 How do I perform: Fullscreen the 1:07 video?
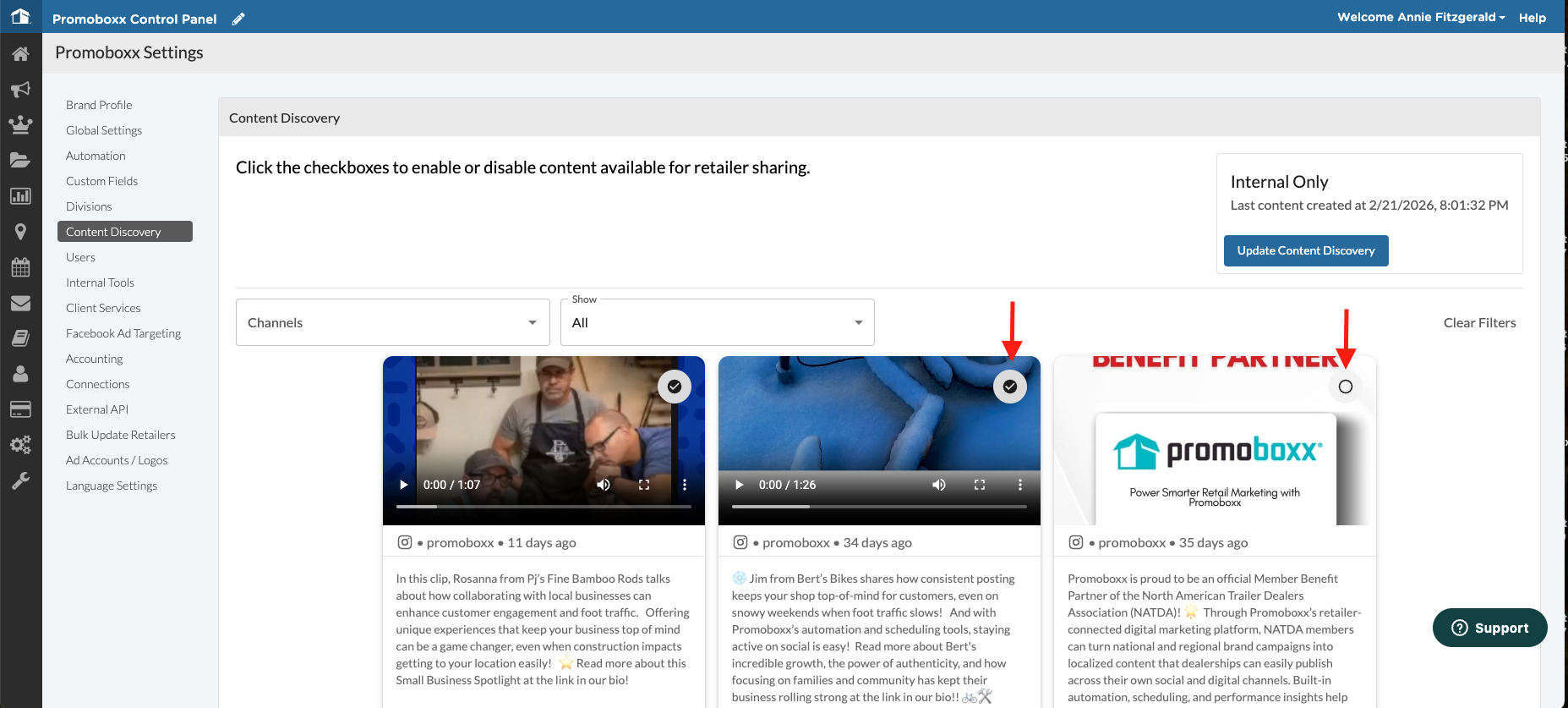point(644,485)
